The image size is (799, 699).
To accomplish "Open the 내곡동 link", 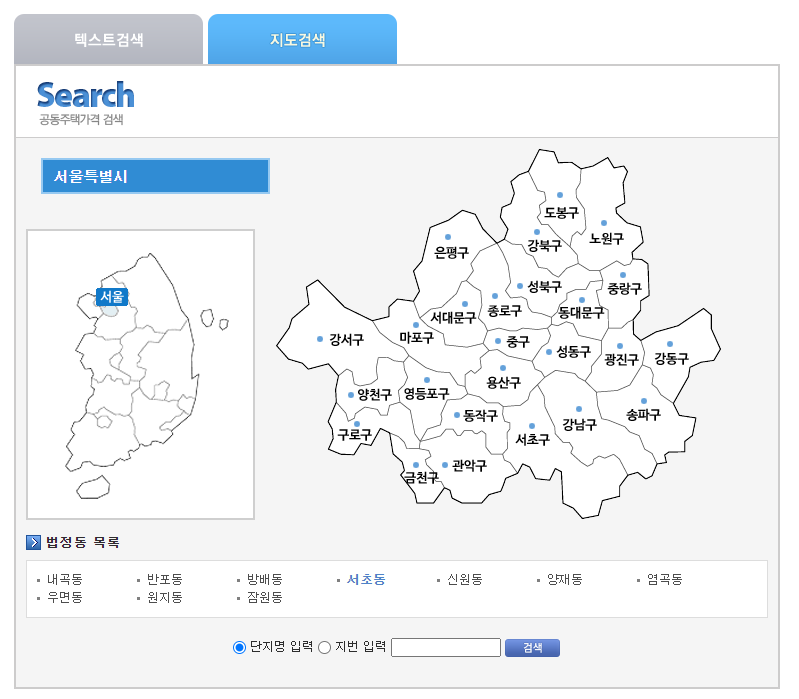I will point(65,579).
